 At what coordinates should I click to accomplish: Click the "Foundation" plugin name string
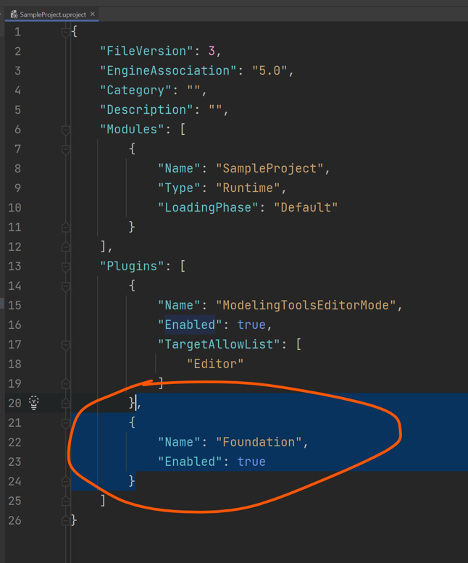[x=259, y=442]
